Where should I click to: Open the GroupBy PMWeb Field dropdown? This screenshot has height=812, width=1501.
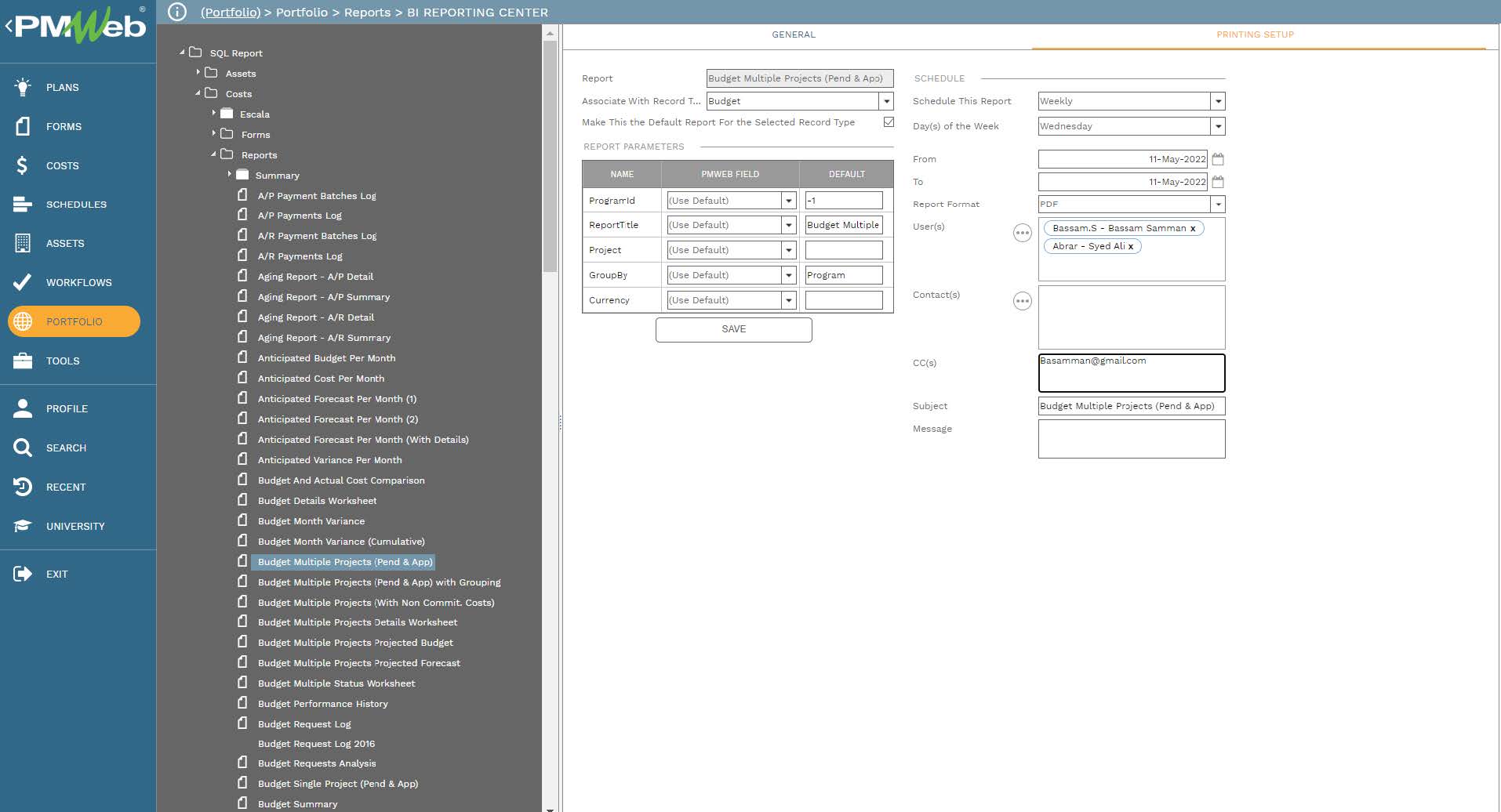[x=789, y=275]
